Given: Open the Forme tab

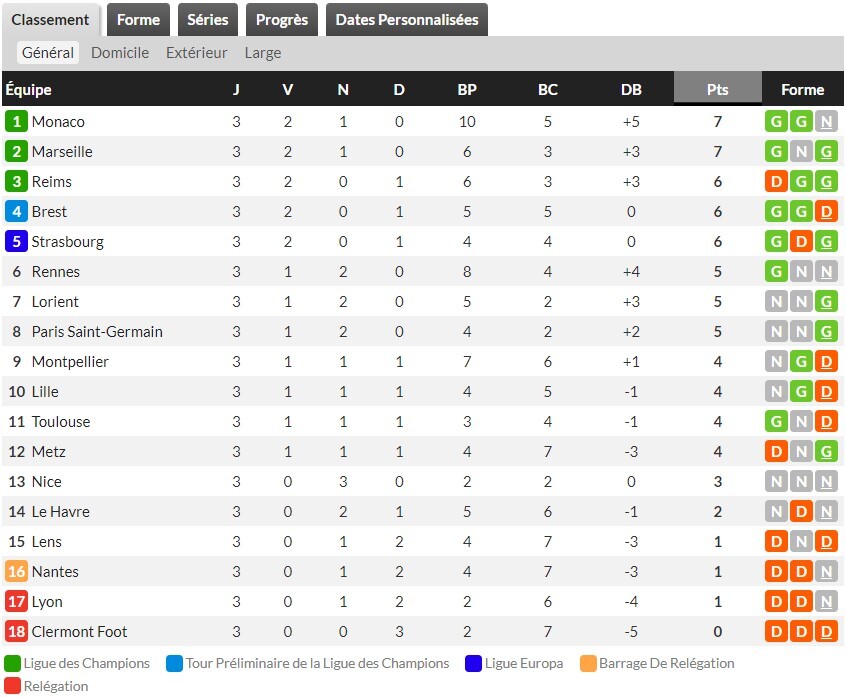Looking at the screenshot, I should pyautogui.click(x=138, y=20).
